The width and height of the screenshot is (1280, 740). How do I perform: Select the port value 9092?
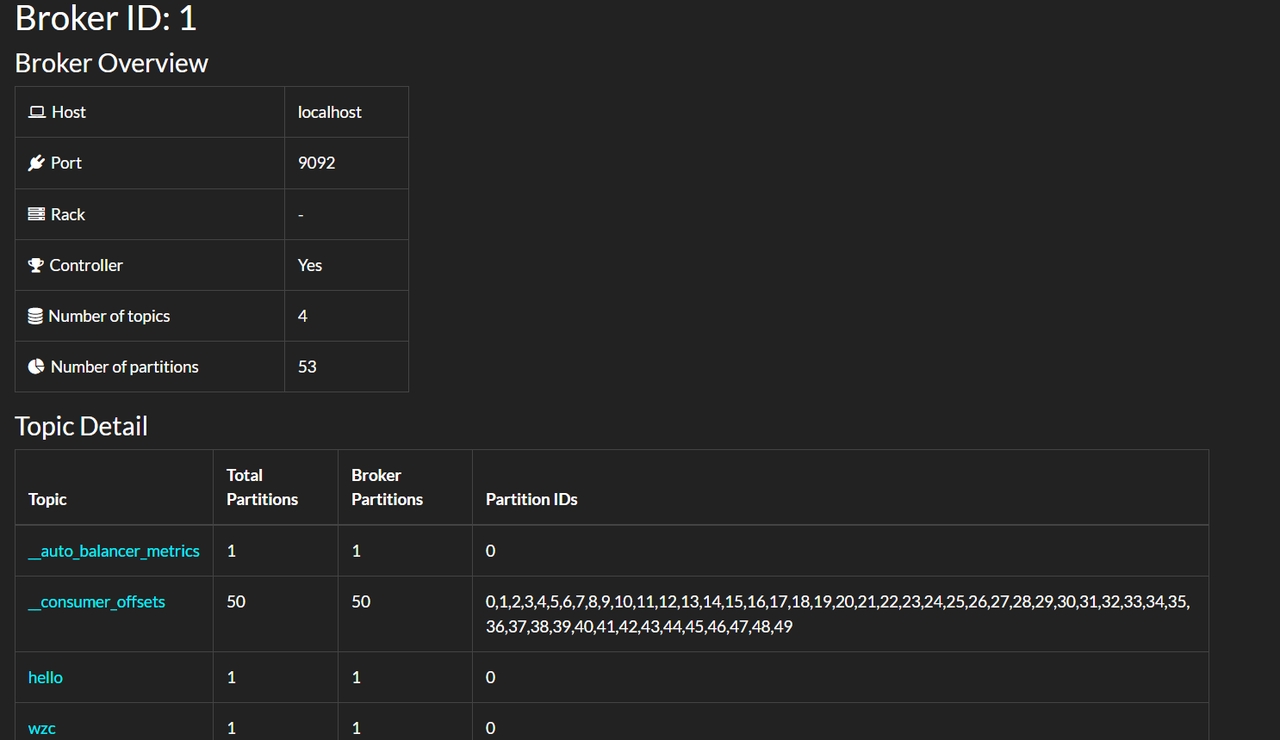pos(316,163)
